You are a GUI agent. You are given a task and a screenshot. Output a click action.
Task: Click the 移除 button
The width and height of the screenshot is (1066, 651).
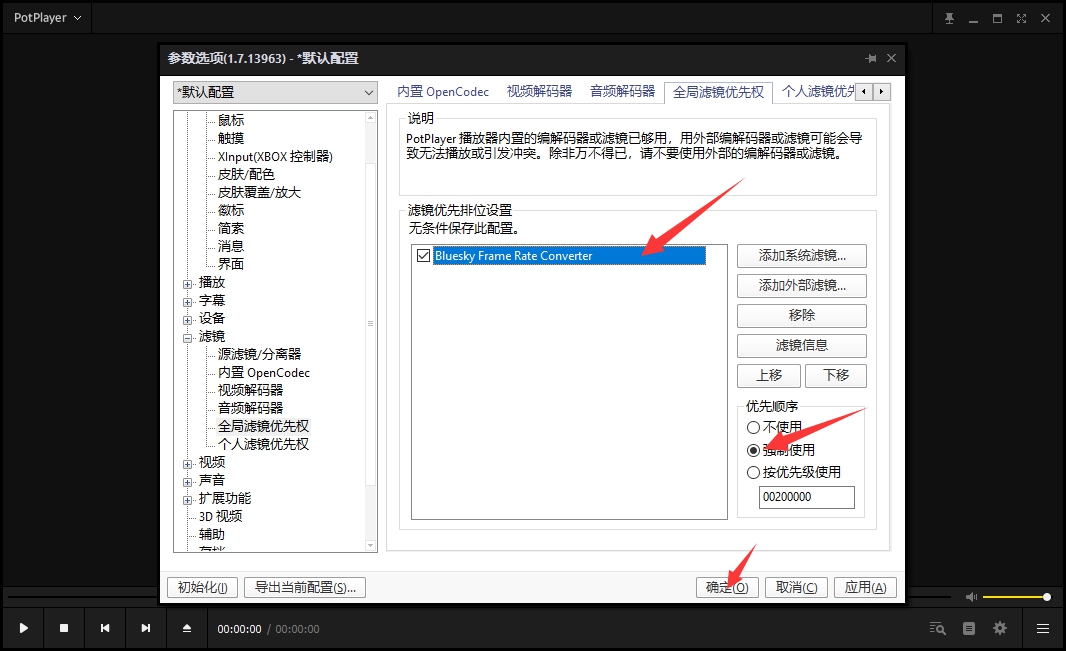point(802,315)
